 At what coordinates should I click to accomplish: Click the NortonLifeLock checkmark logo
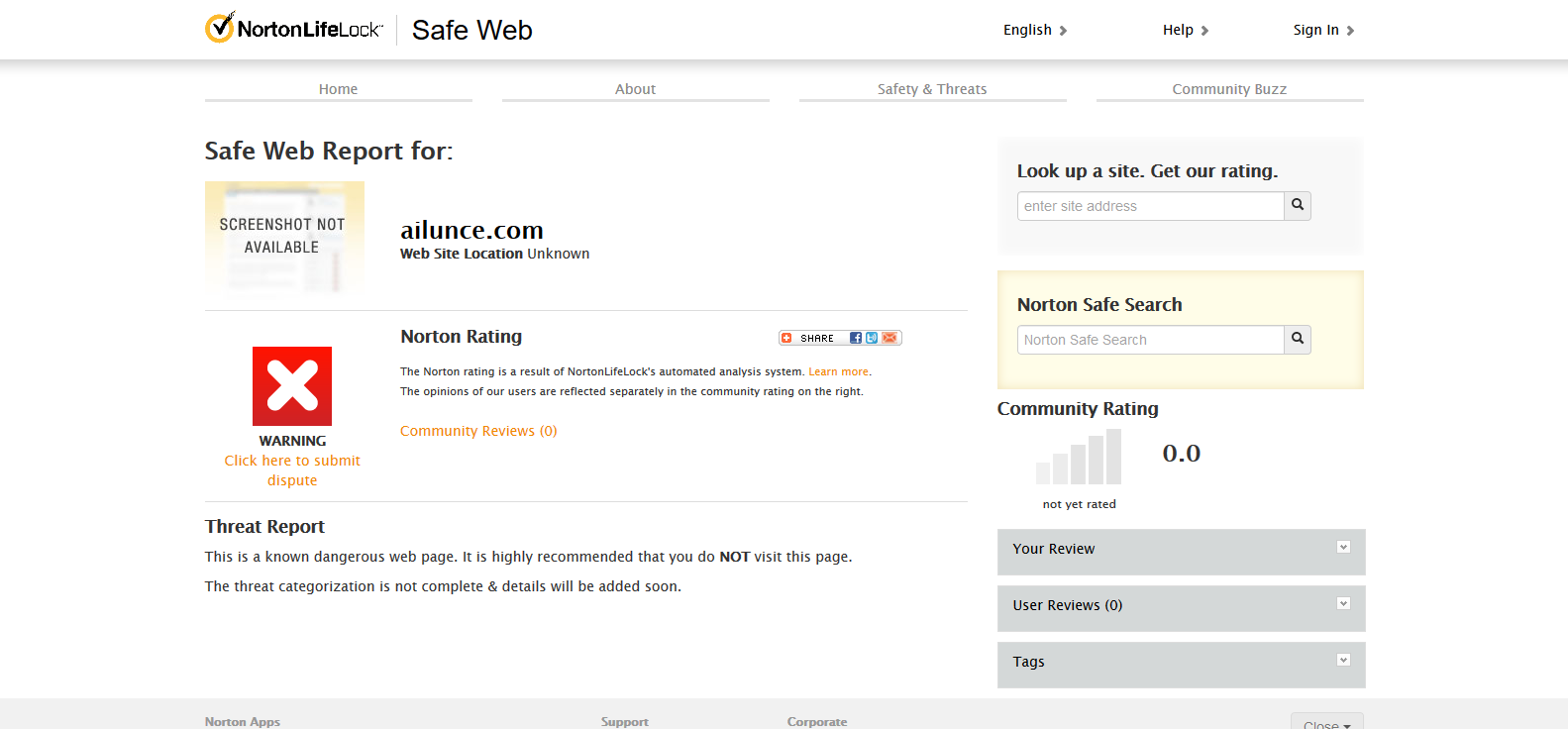pos(218,27)
